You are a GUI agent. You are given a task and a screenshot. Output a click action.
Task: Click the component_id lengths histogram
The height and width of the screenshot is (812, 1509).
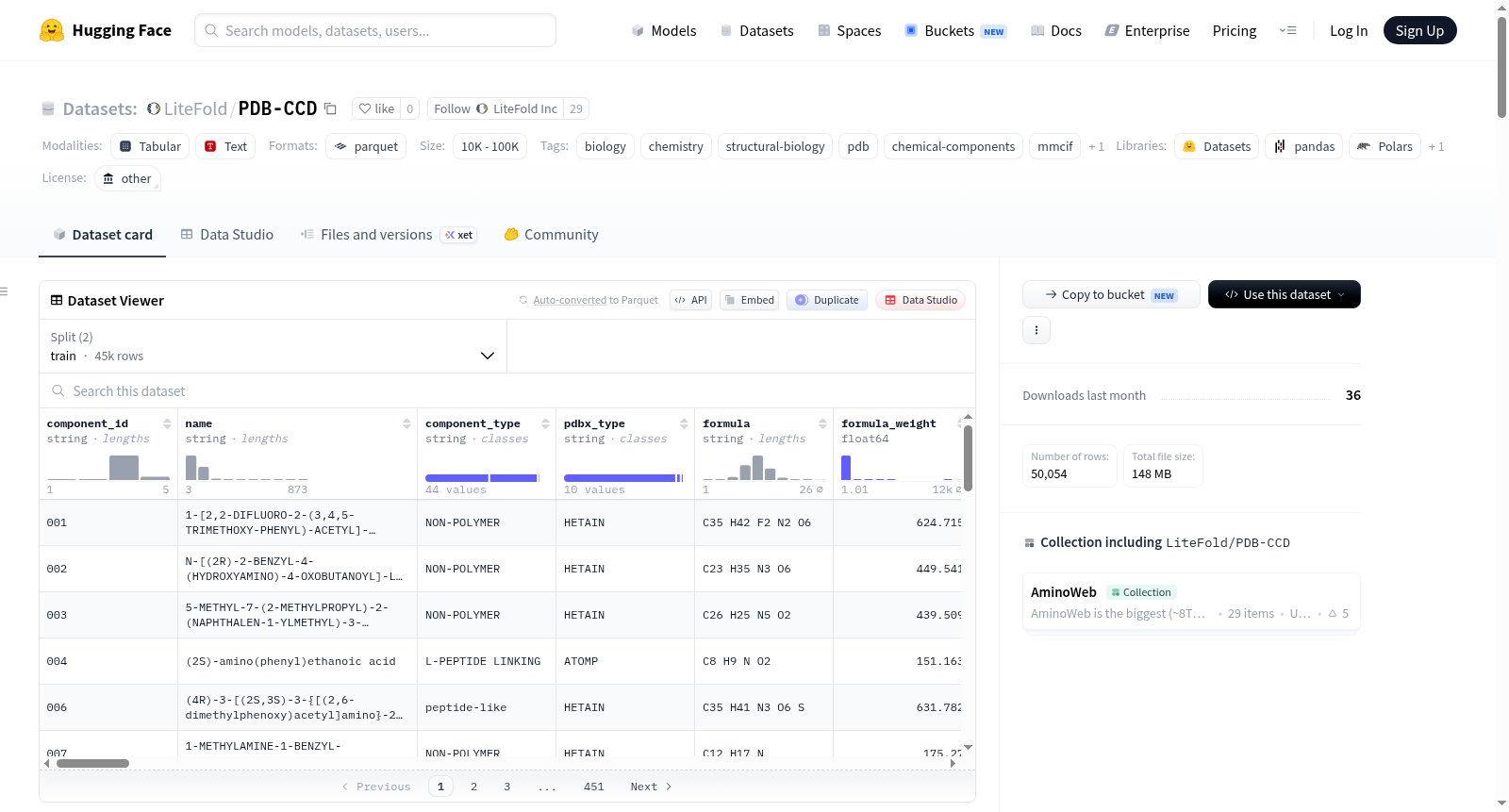coord(108,468)
